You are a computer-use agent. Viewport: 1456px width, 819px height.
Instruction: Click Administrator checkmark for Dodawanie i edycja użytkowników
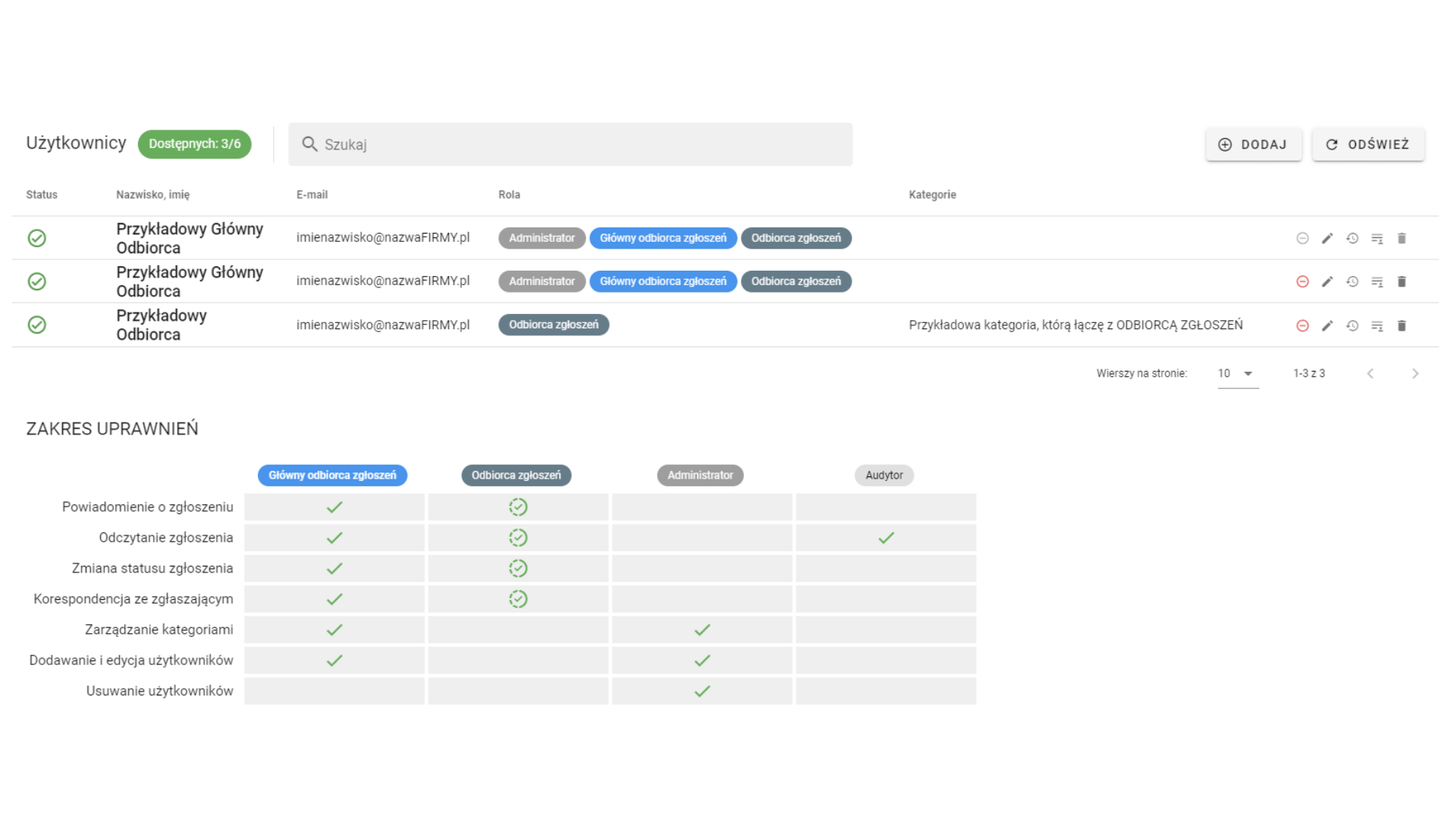pyautogui.click(x=702, y=661)
